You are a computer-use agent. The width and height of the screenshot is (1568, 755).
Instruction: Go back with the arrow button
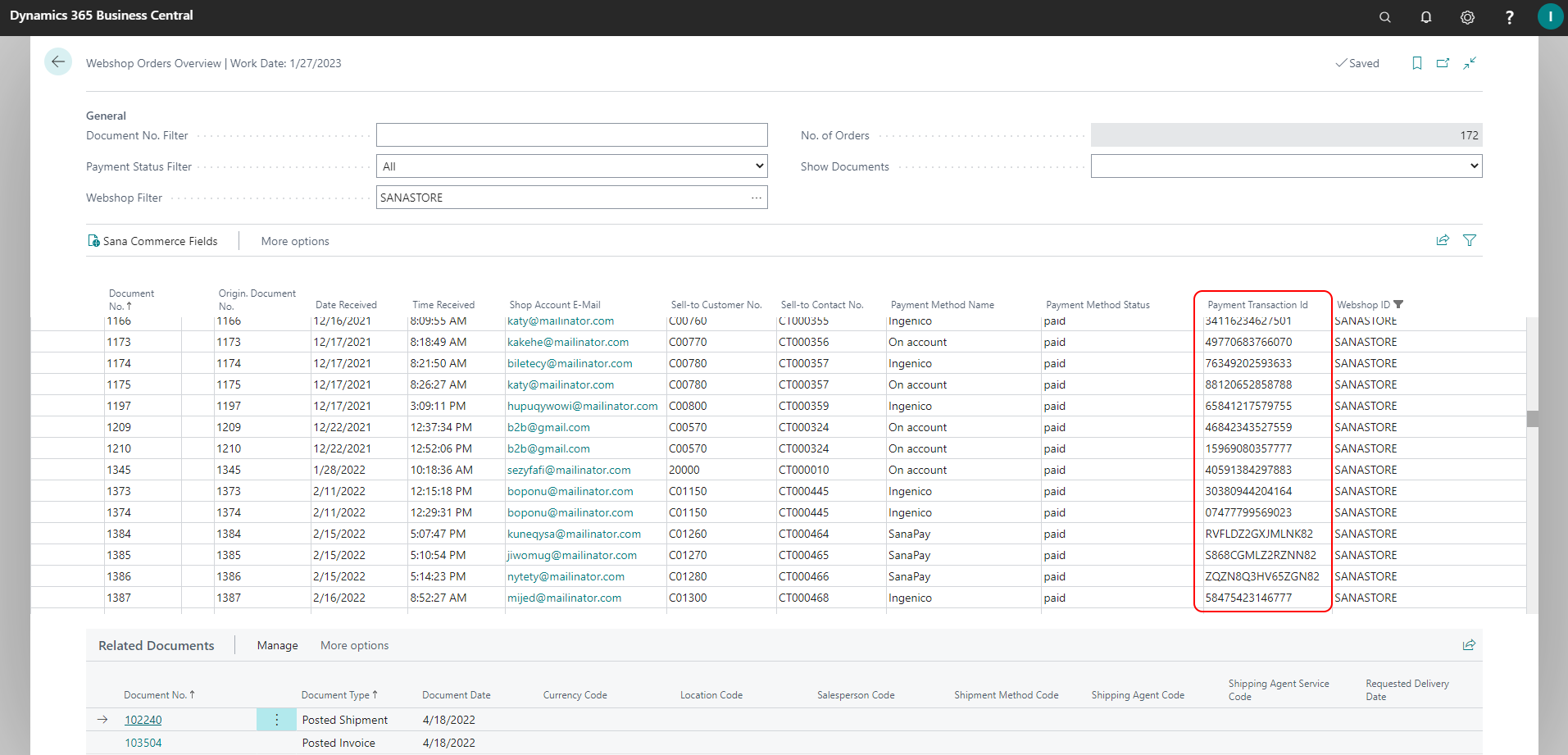click(58, 61)
